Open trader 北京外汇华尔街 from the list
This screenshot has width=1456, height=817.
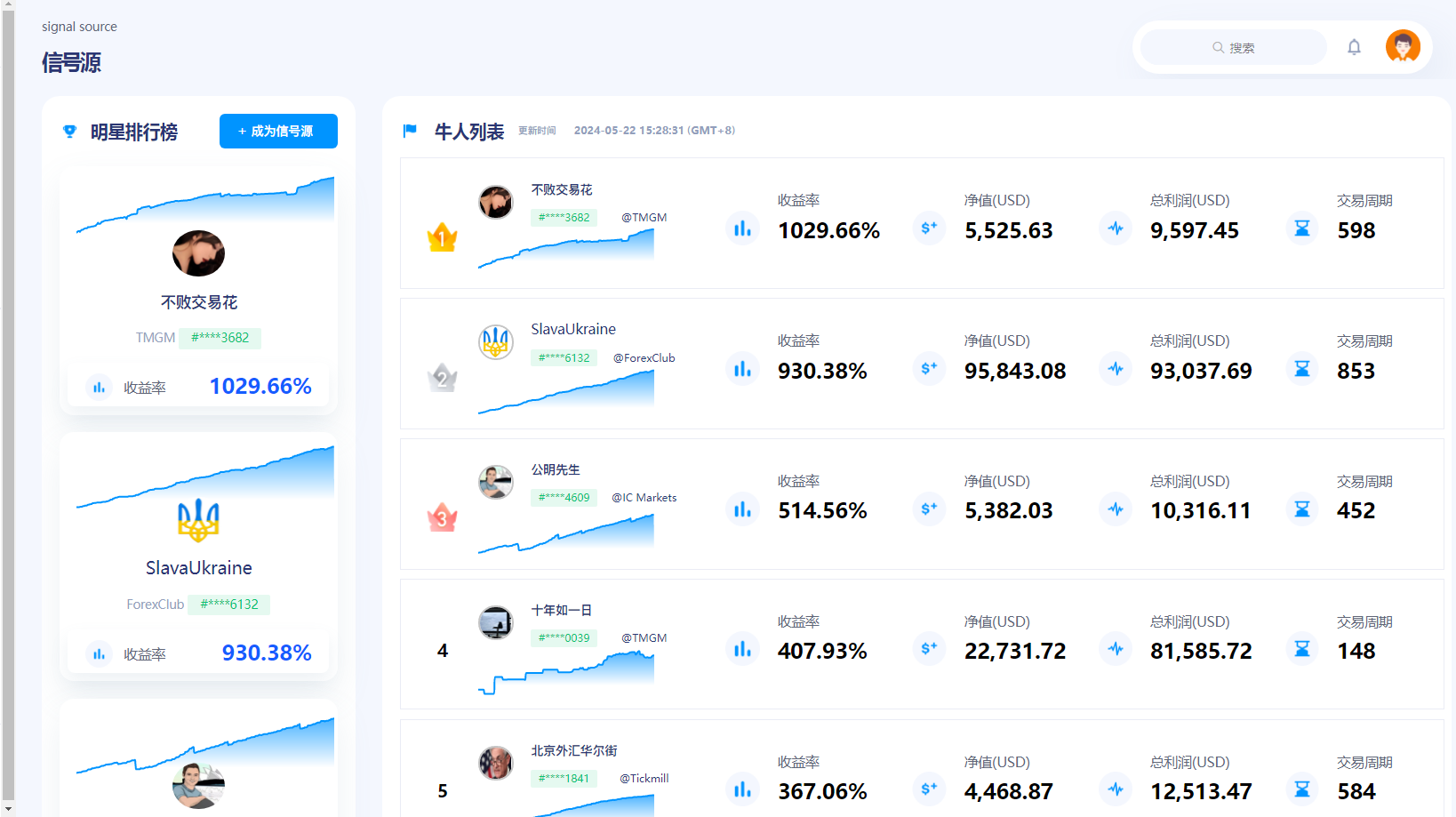574,750
